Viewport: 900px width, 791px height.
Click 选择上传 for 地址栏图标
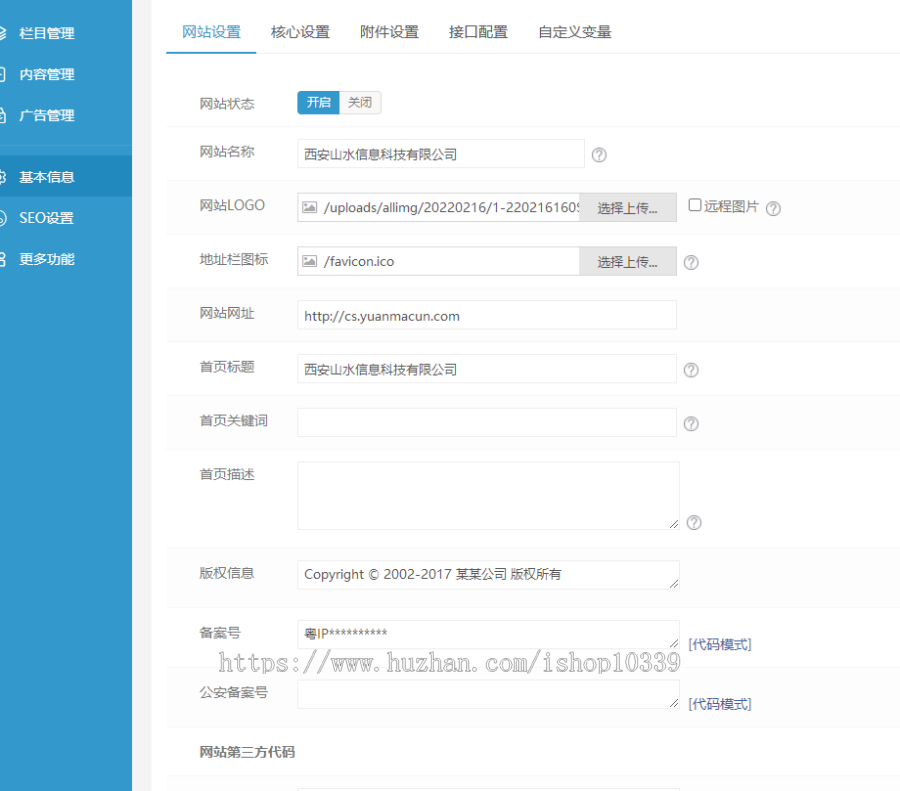627,262
